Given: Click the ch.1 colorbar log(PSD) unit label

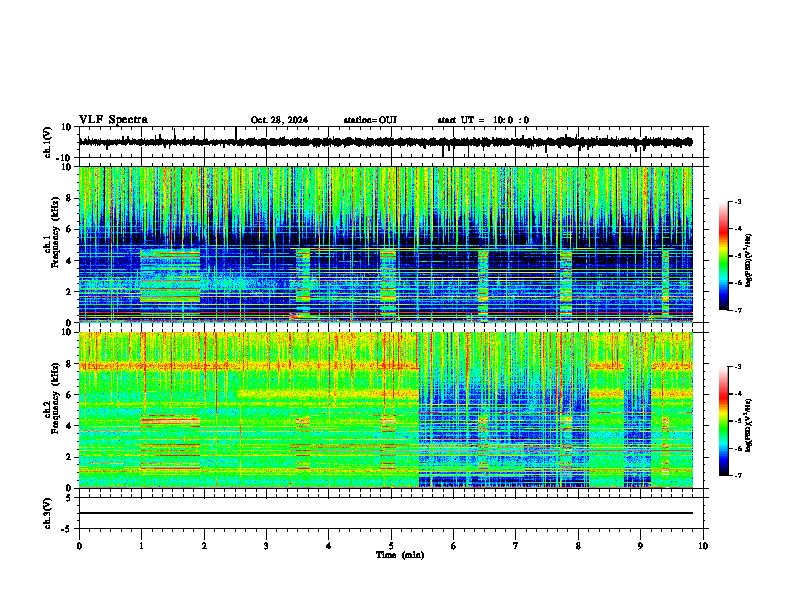Looking at the screenshot, I should 749,260.
